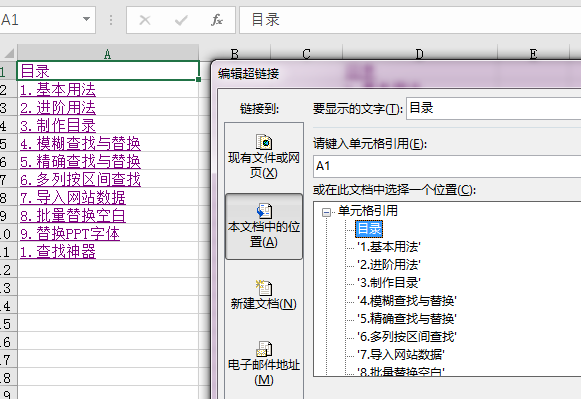Select column A header
Image resolution: width=581 pixels, height=399 pixels.
point(108,53)
